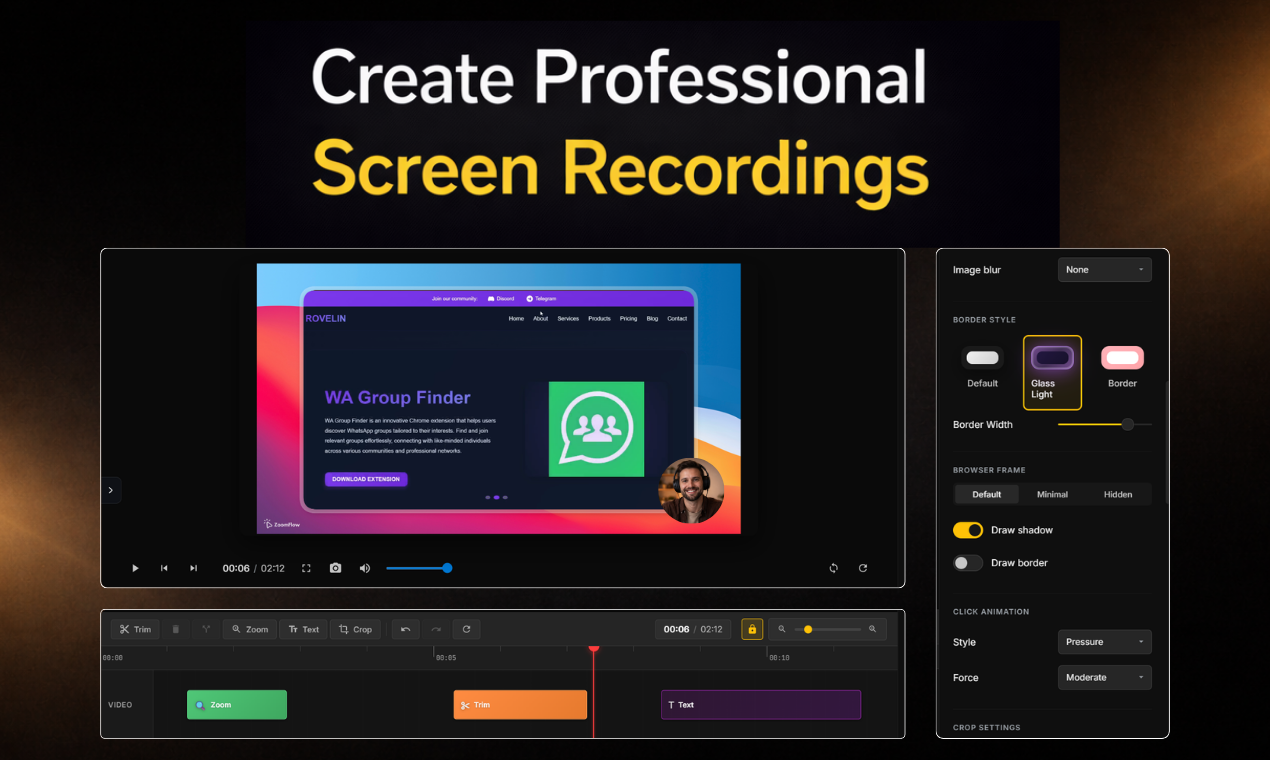The image size is (1270, 760).
Task: Select the orange Trim clip on the timeline
Action: (520, 704)
